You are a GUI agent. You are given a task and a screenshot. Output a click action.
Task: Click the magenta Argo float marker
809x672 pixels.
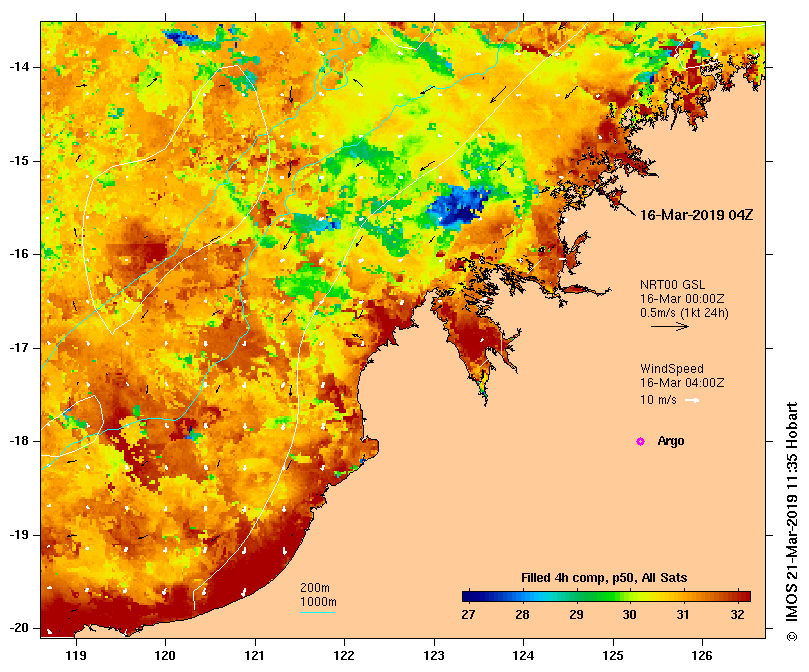click(640, 441)
